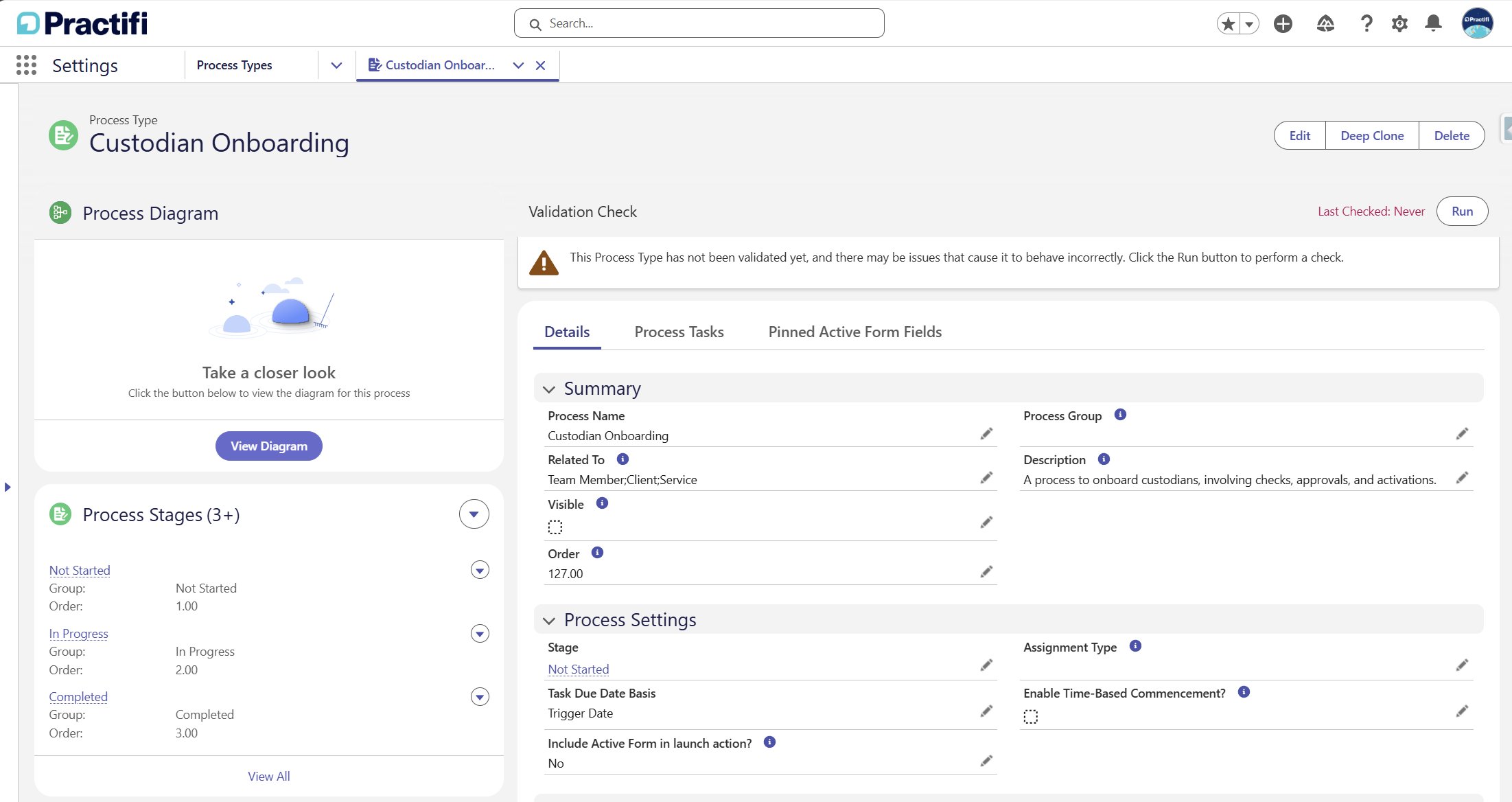Click the Delete button
This screenshot has width=1512, height=802.
tap(1452, 135)
